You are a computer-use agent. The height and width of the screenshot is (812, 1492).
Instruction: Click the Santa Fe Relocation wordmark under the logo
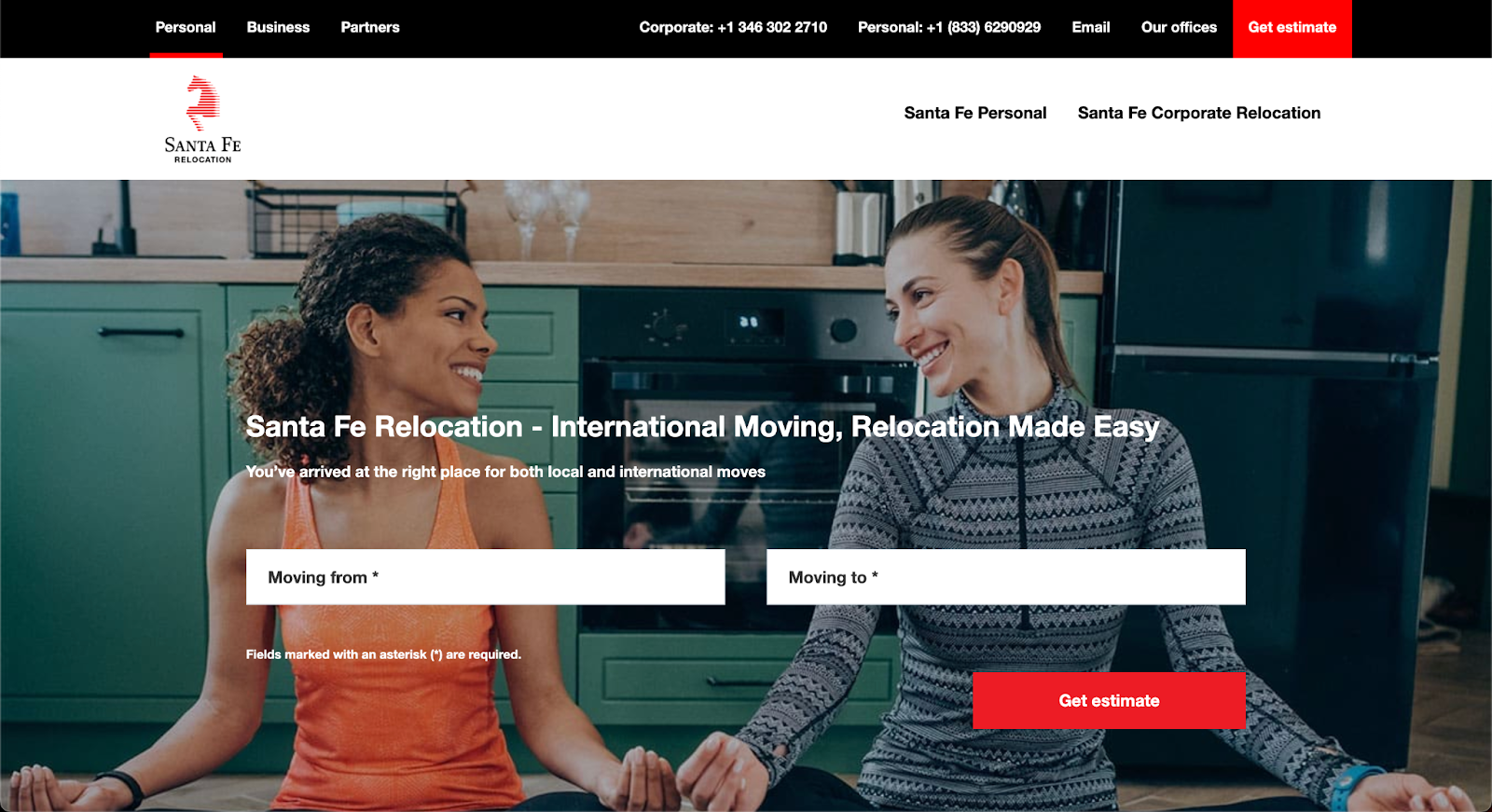coord(202,149)
